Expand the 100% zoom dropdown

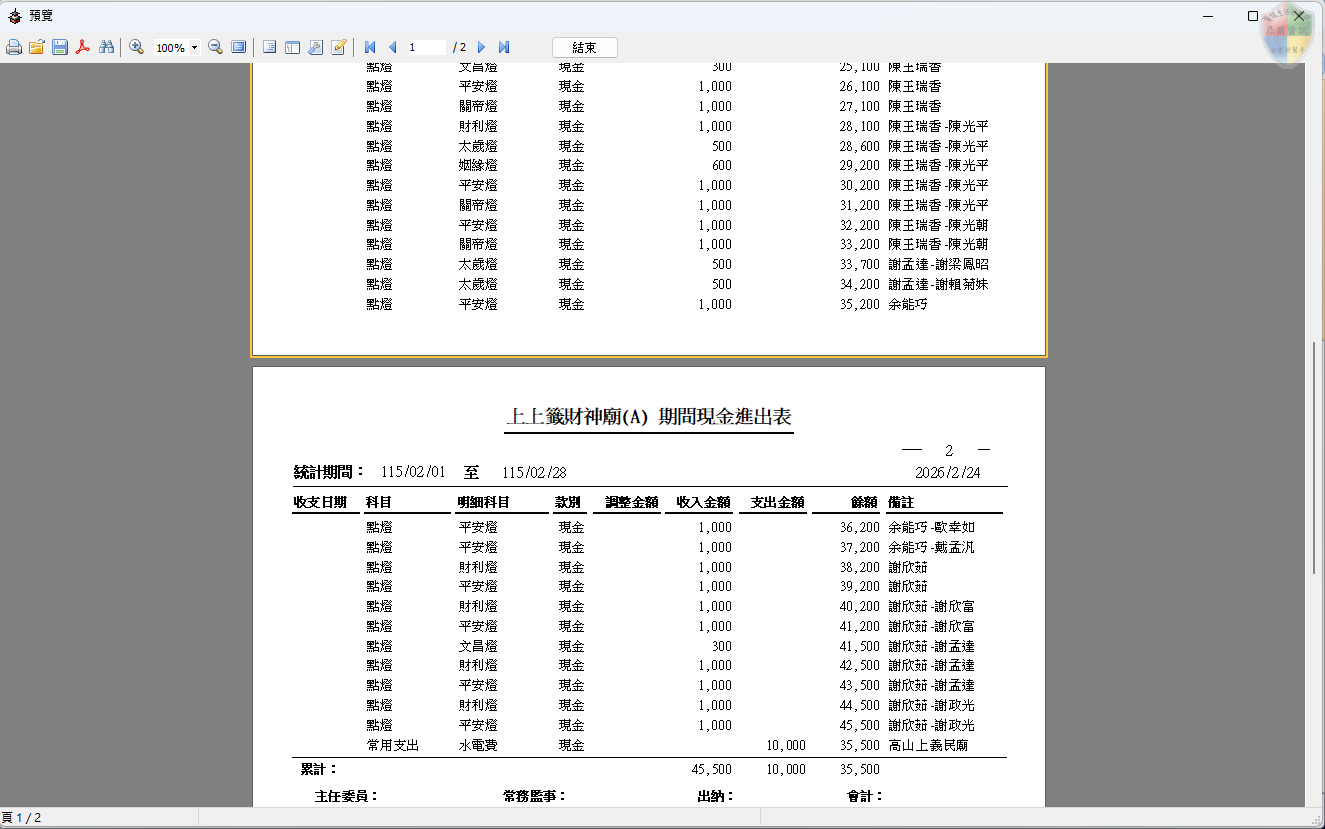[x=194, y=47]
